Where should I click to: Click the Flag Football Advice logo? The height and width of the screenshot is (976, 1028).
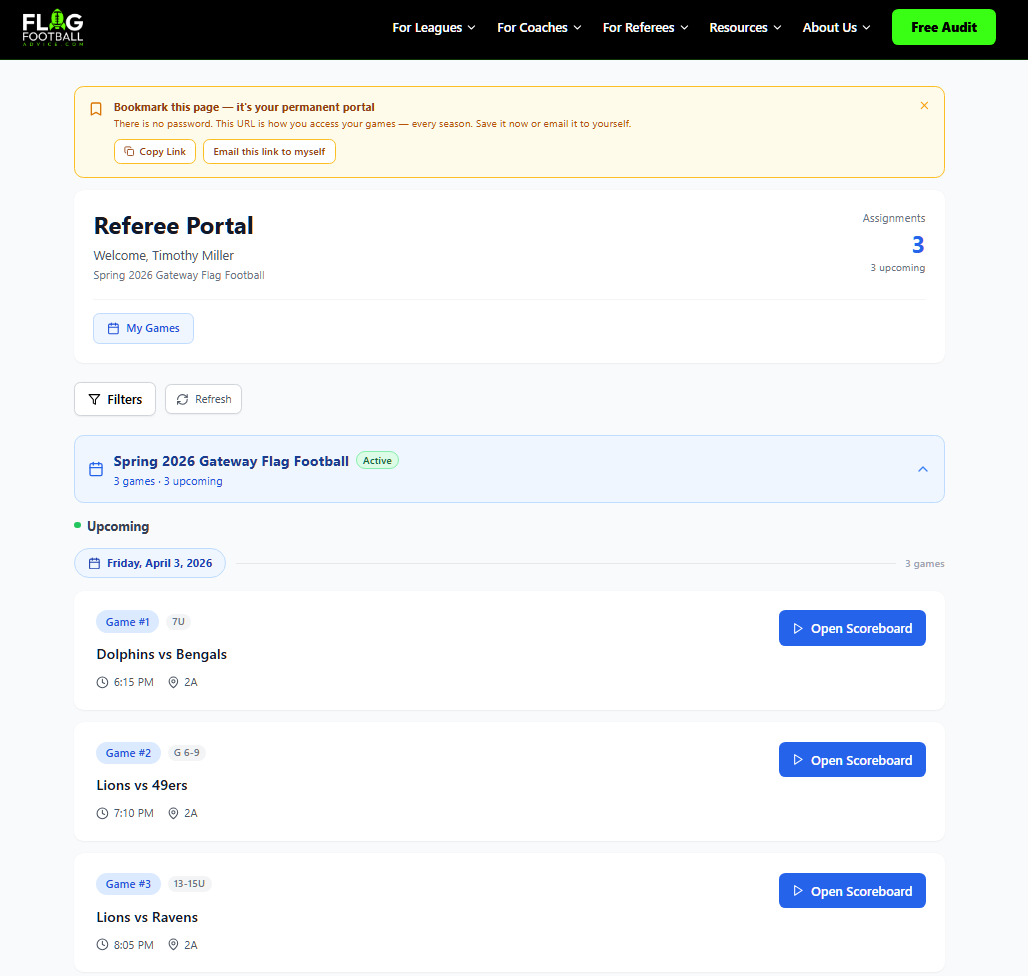click(53, 28)
